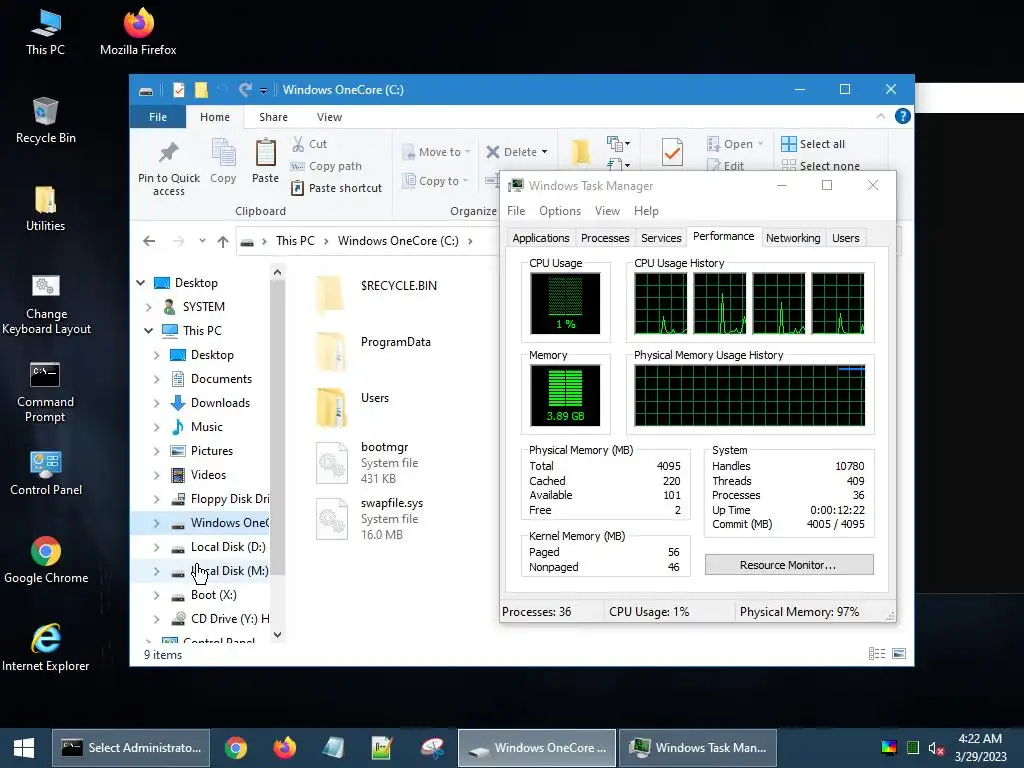
Task: Click This PC in address breadcrumb
Action: click(295, 241)
